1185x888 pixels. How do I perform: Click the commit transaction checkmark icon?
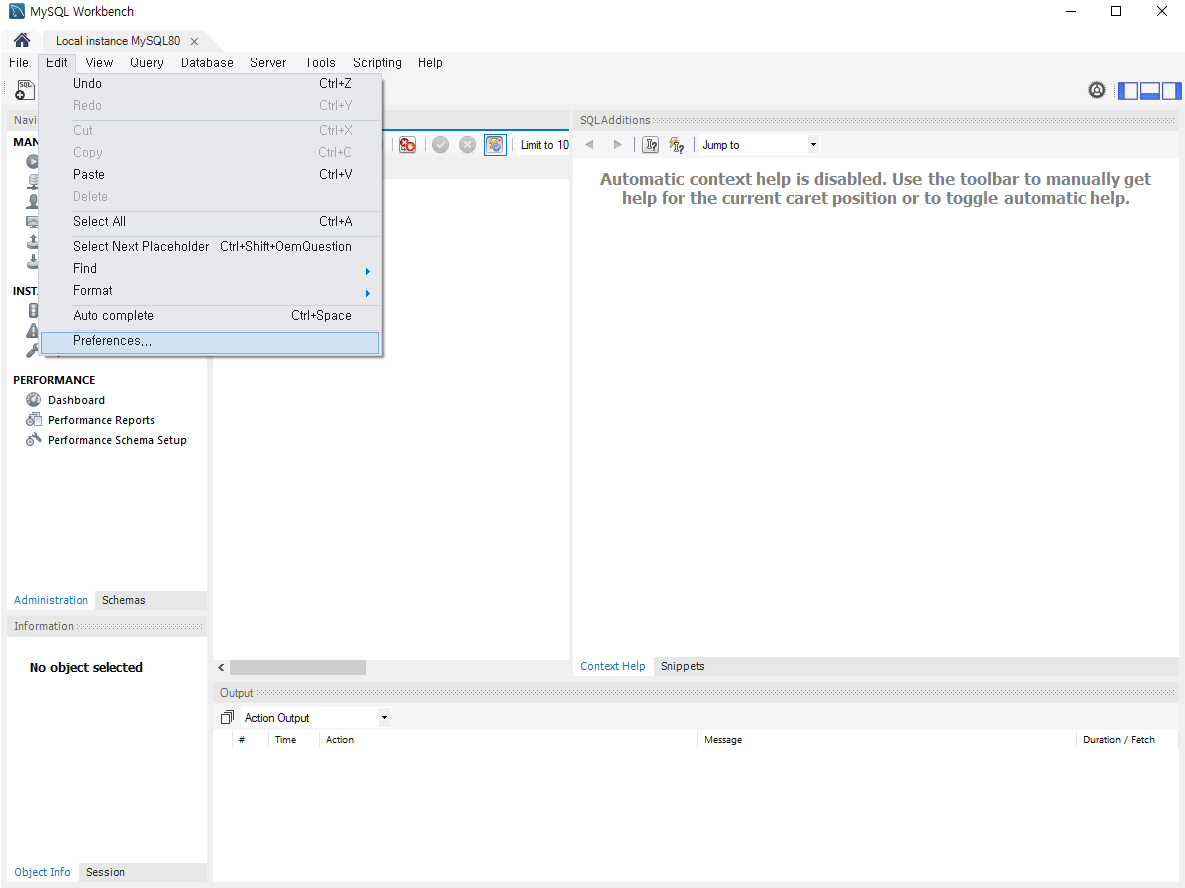[441, 144]
